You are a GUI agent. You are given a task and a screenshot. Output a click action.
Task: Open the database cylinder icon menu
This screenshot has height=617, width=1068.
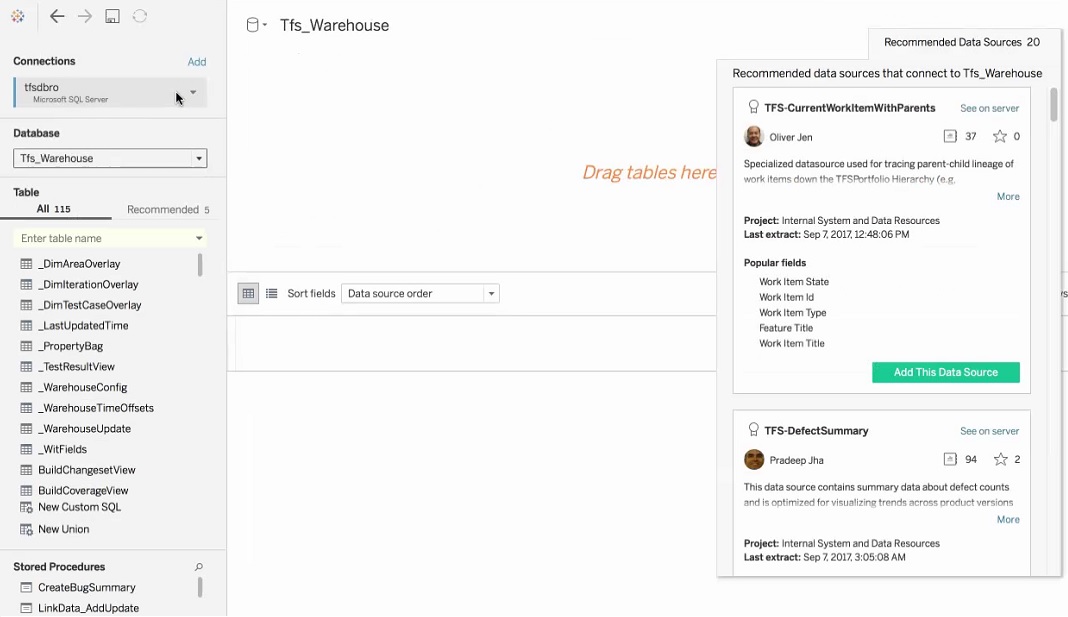(256, 26)
